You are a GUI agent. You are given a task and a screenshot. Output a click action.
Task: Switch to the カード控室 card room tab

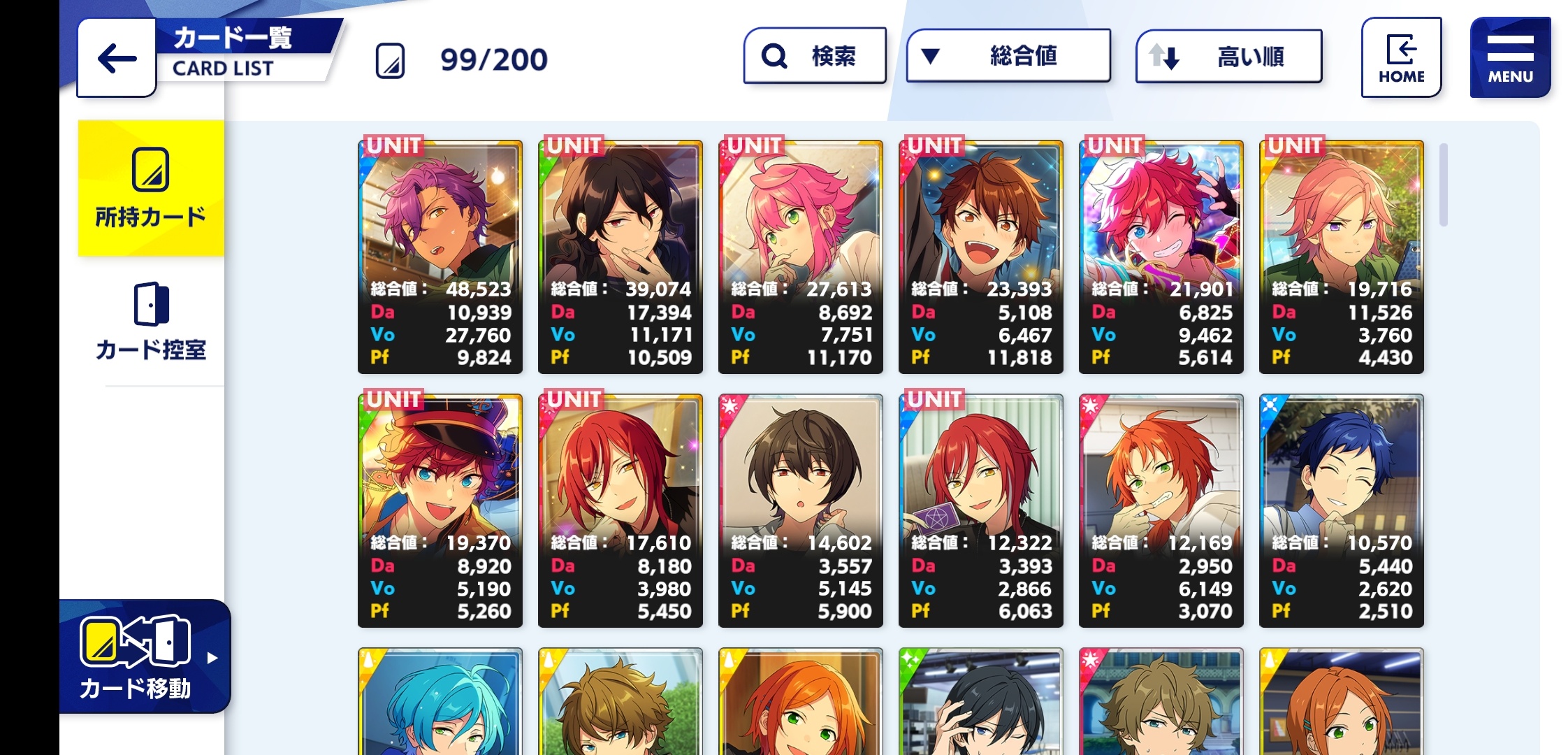tap(151, 322)
